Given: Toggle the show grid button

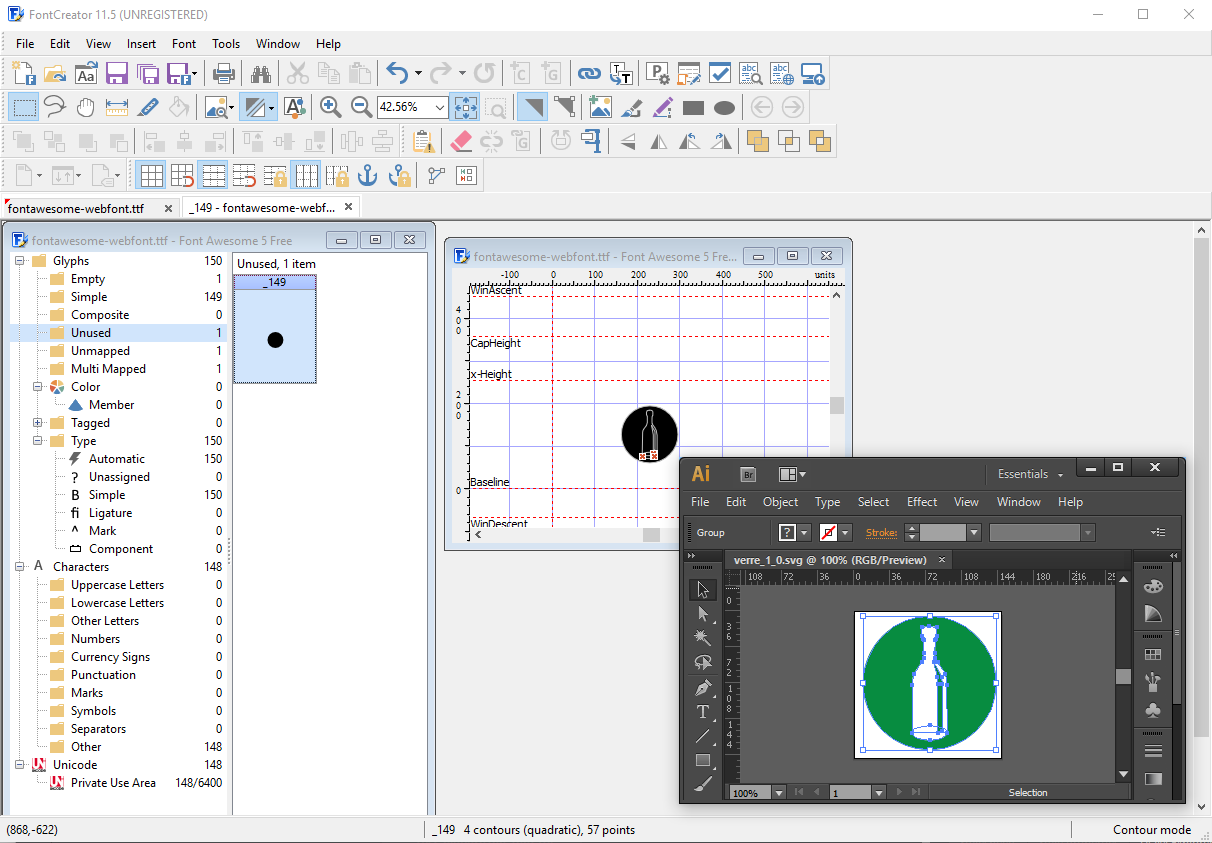Looking at the screenshot, I should coord(151,175).
